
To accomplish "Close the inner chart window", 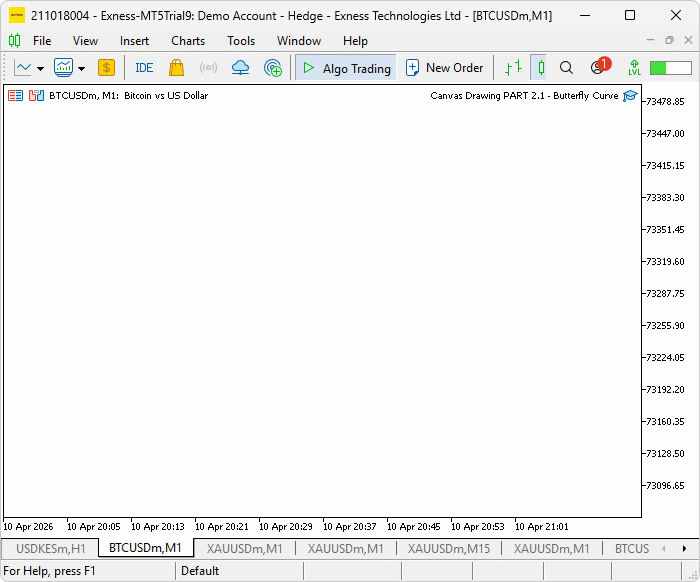I will (688, 40).
